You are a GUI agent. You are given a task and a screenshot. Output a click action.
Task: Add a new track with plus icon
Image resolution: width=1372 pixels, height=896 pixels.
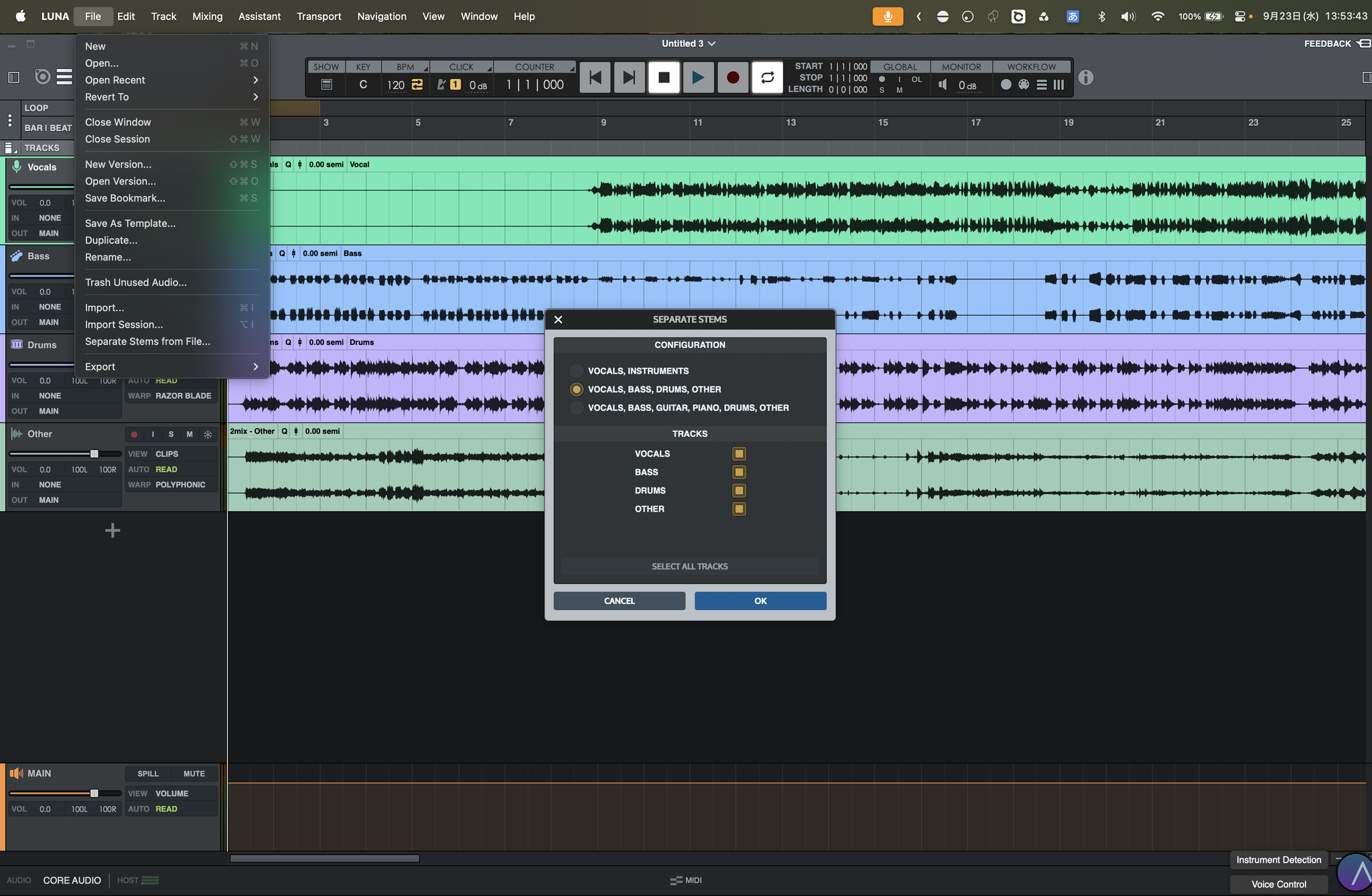[x=113, y=531]
